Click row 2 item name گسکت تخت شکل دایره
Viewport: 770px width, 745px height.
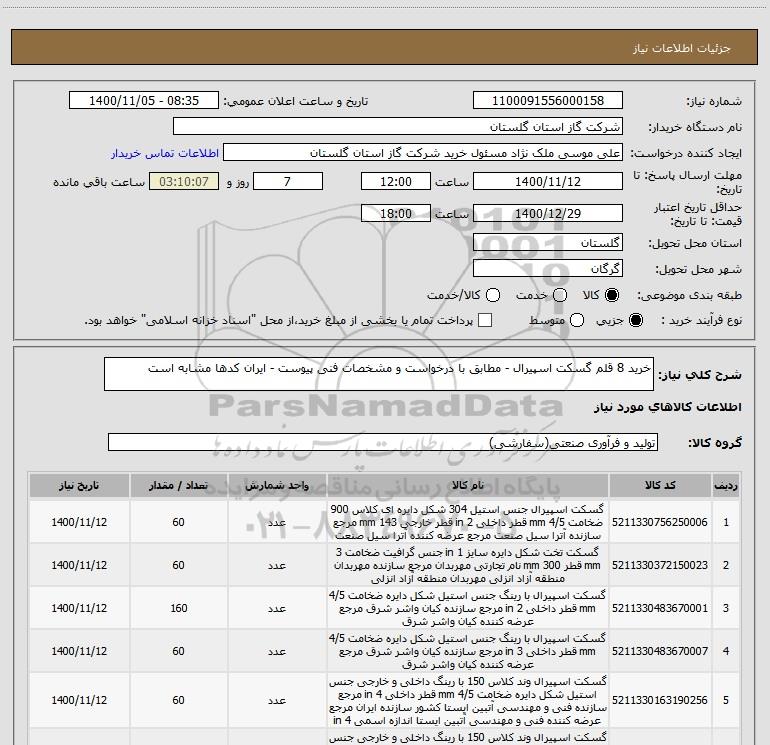pos(468,565)
